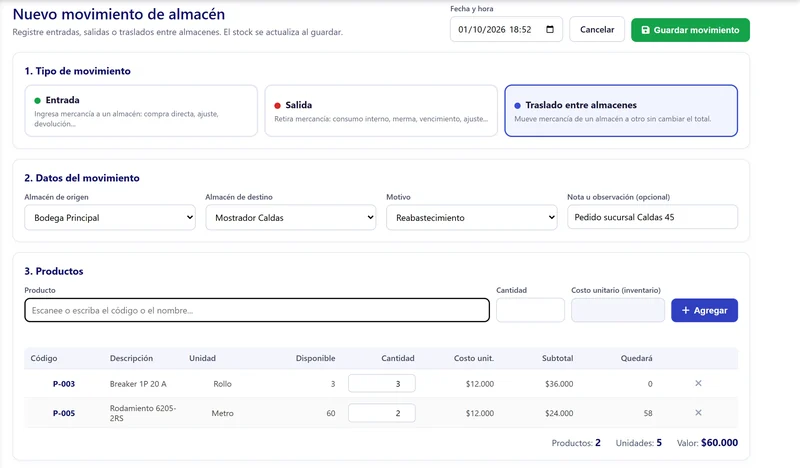
Task: Click the Metro unit cell
Action: pyautogui.click(x=222, y=413)
